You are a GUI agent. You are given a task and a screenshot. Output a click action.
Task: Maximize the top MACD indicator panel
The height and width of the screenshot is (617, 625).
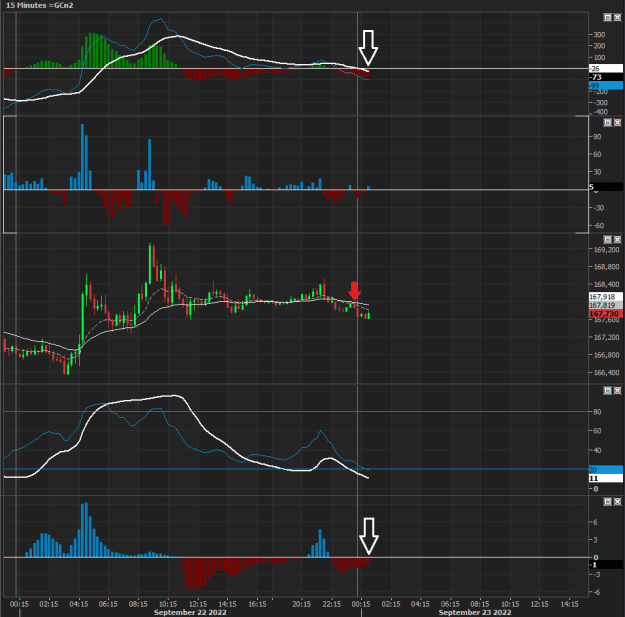click(607, 17)
